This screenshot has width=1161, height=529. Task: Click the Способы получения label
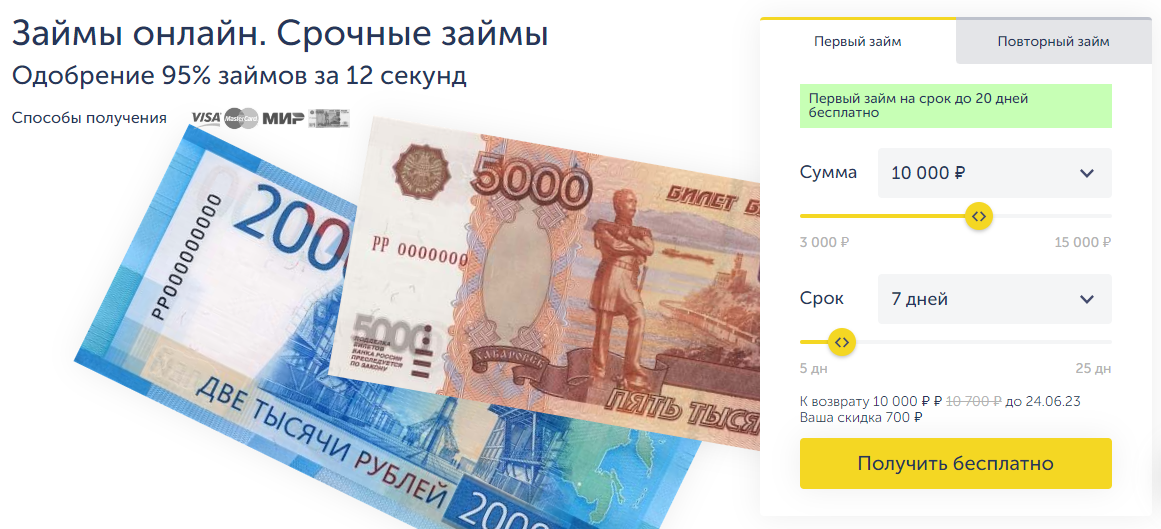pyautogui.click(x=90, y=119)
